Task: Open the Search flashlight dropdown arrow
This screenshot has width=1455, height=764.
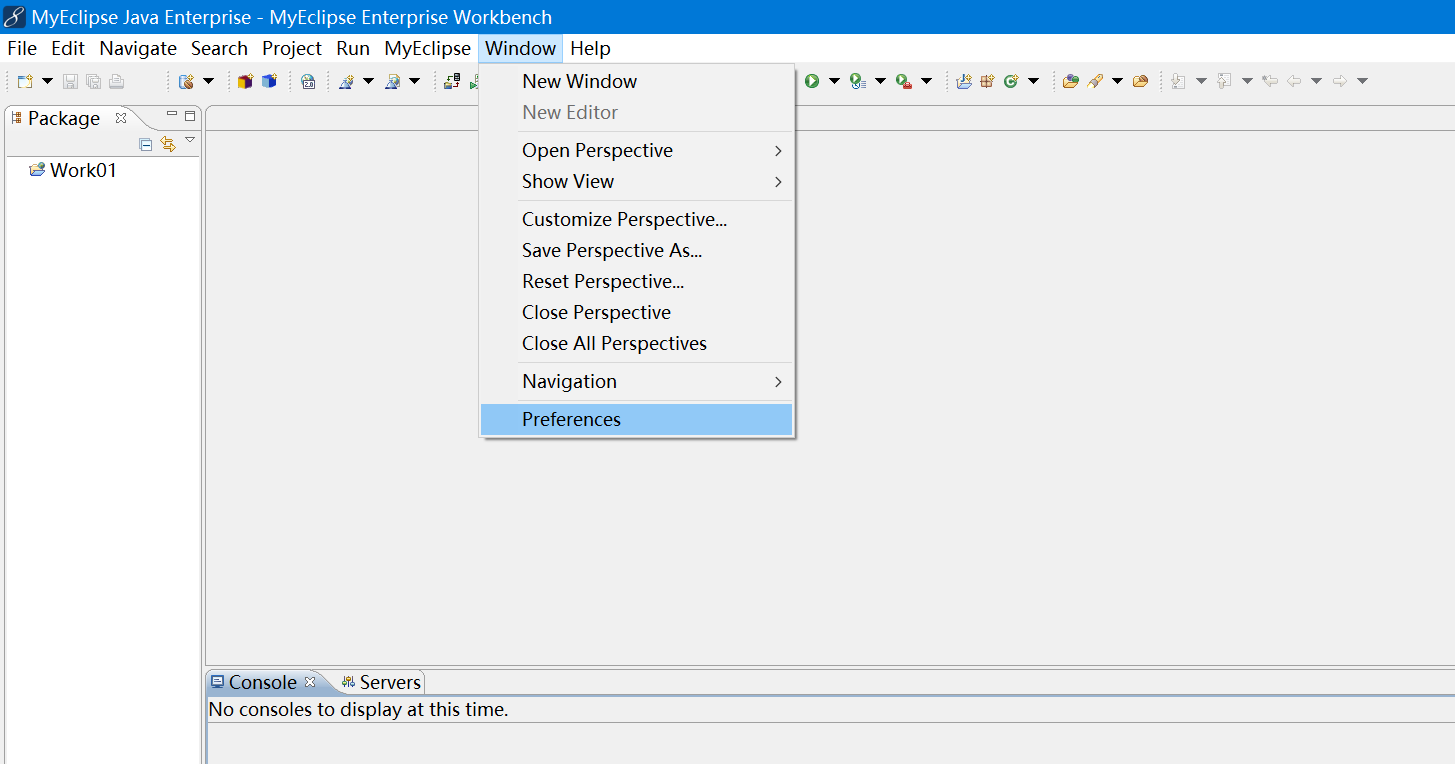Action: tap(1117, 82)
